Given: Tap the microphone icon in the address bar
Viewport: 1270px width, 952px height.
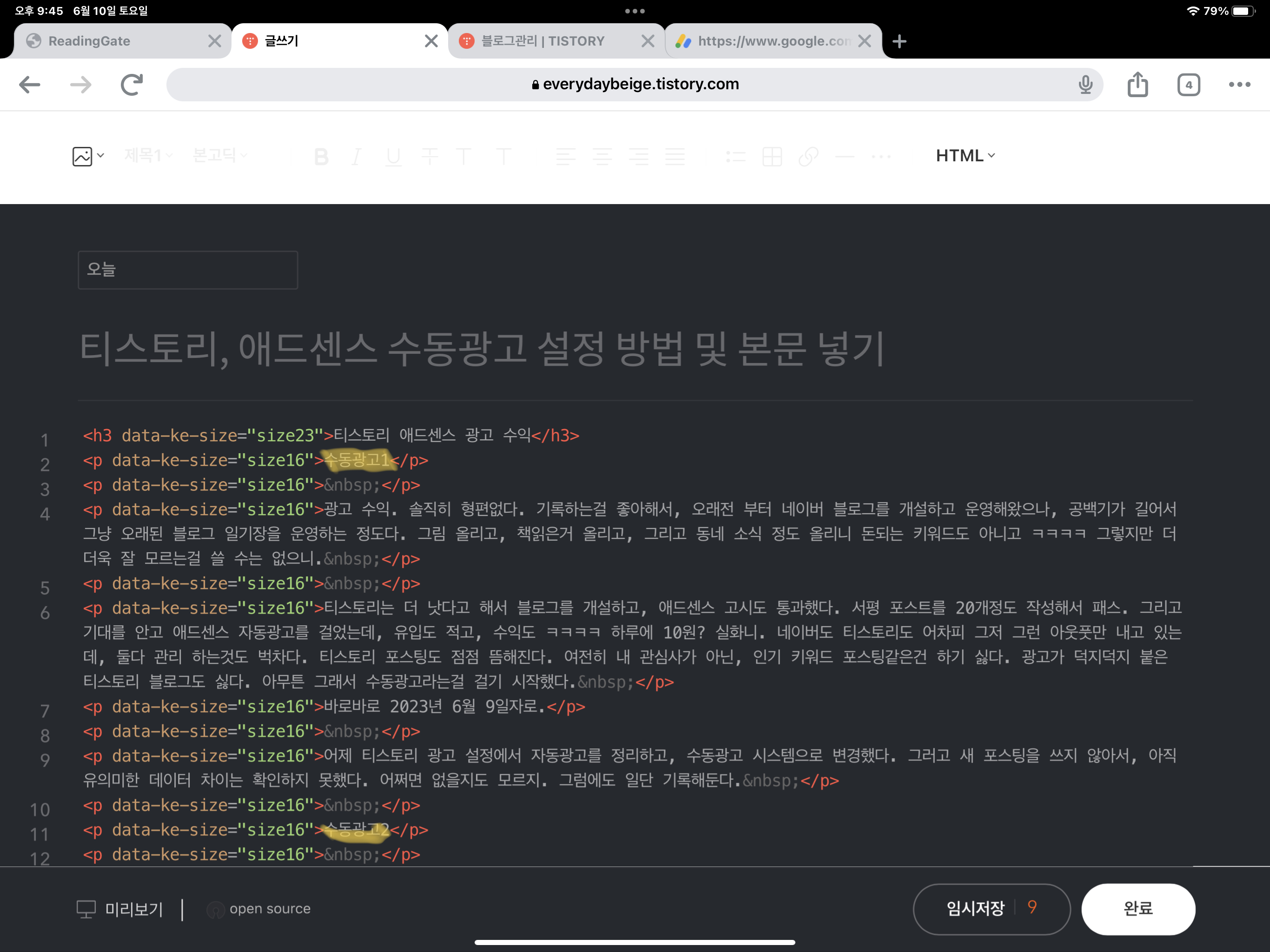Looking at the screenshot, I should tap(1085, 85).
